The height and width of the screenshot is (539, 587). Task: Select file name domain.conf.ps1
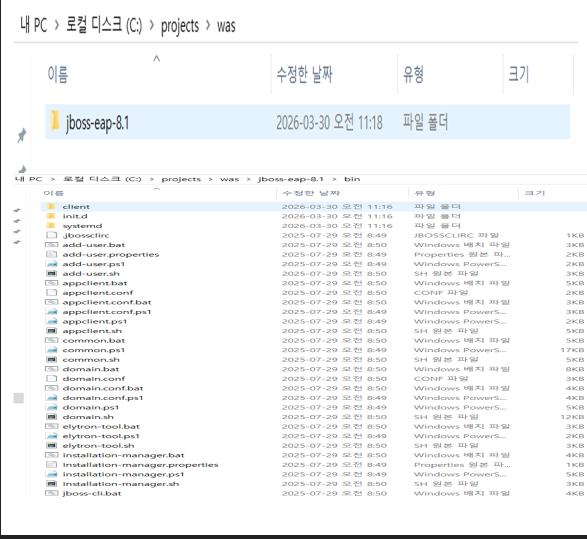pos(103,398)
